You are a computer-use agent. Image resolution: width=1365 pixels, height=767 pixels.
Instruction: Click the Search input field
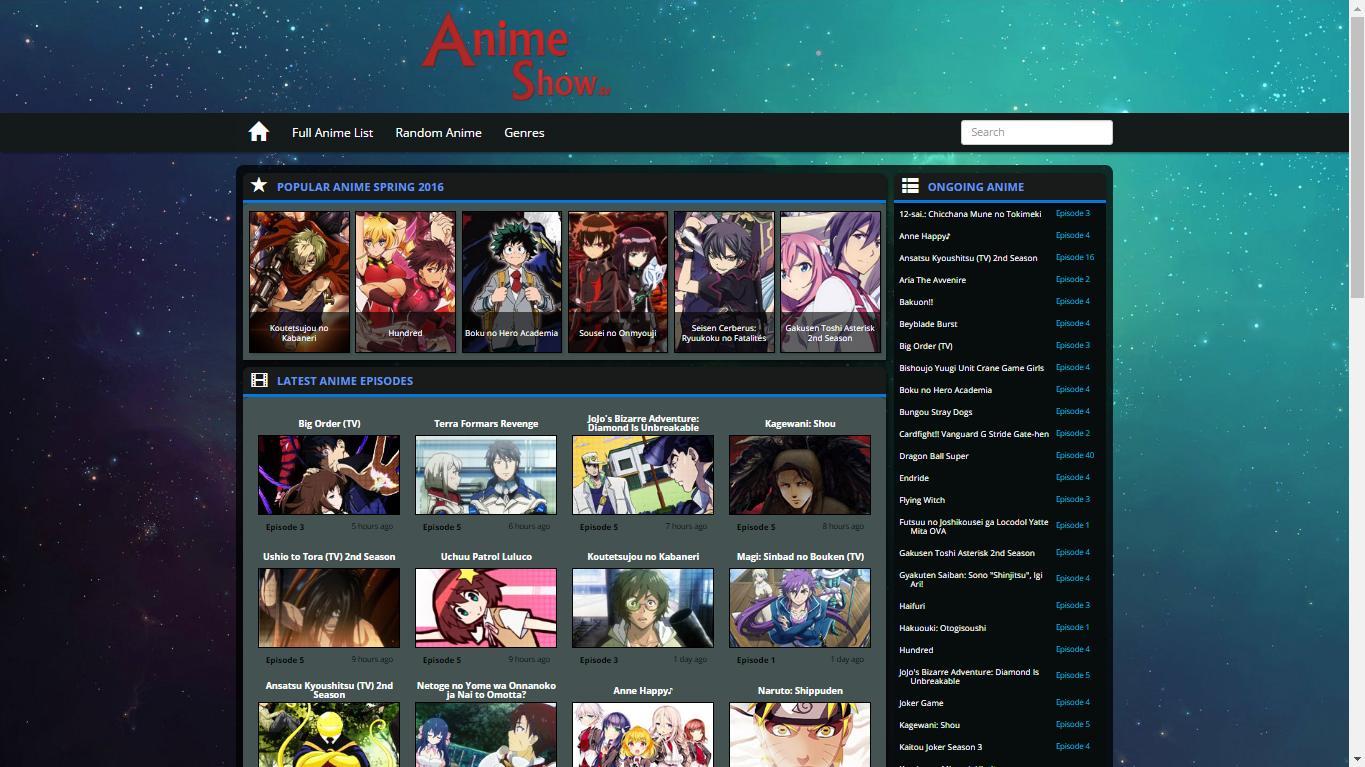tap(1036, 131)
